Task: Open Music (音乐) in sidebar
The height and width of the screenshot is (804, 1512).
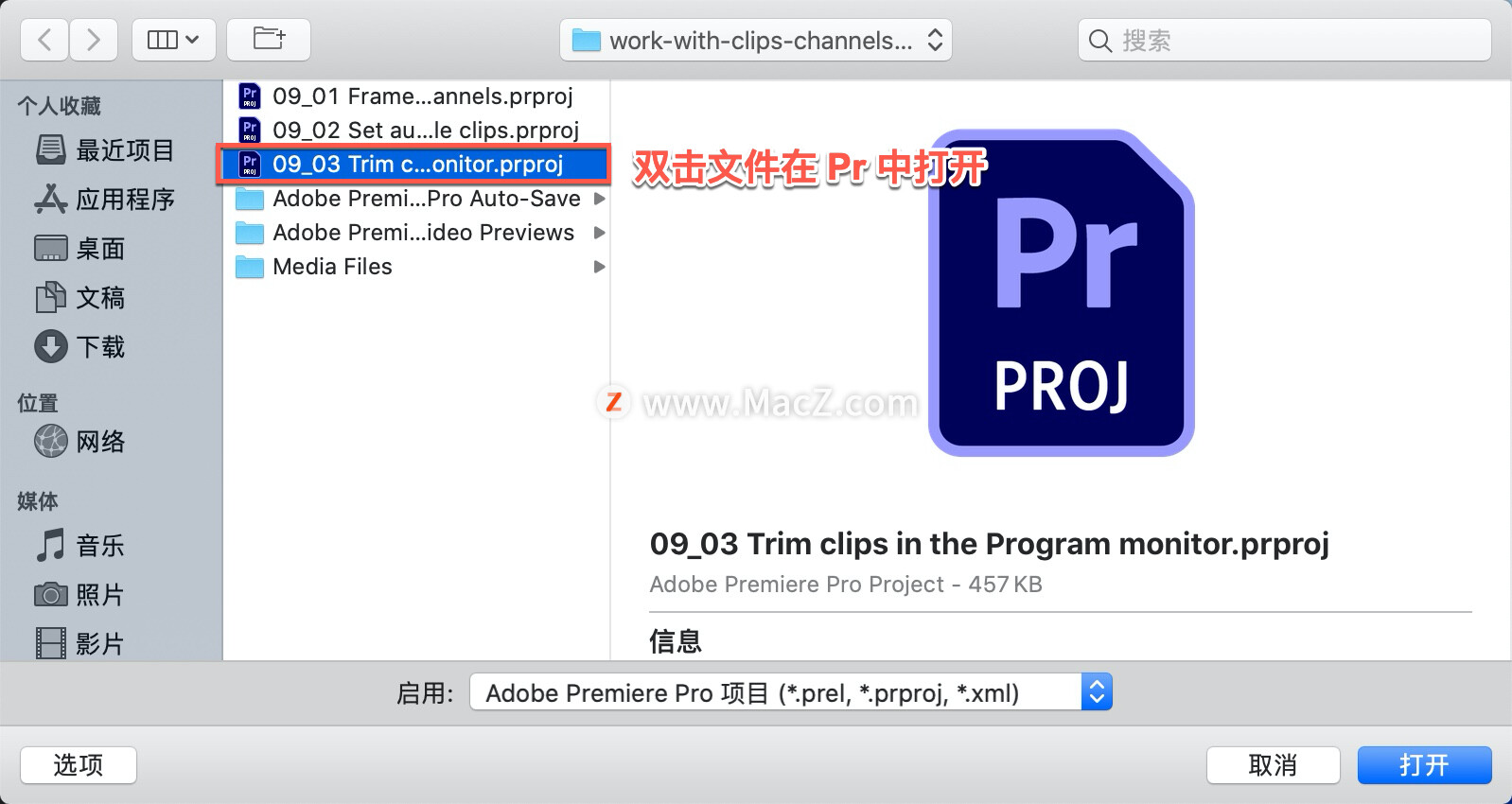Action: click(79, 546)
